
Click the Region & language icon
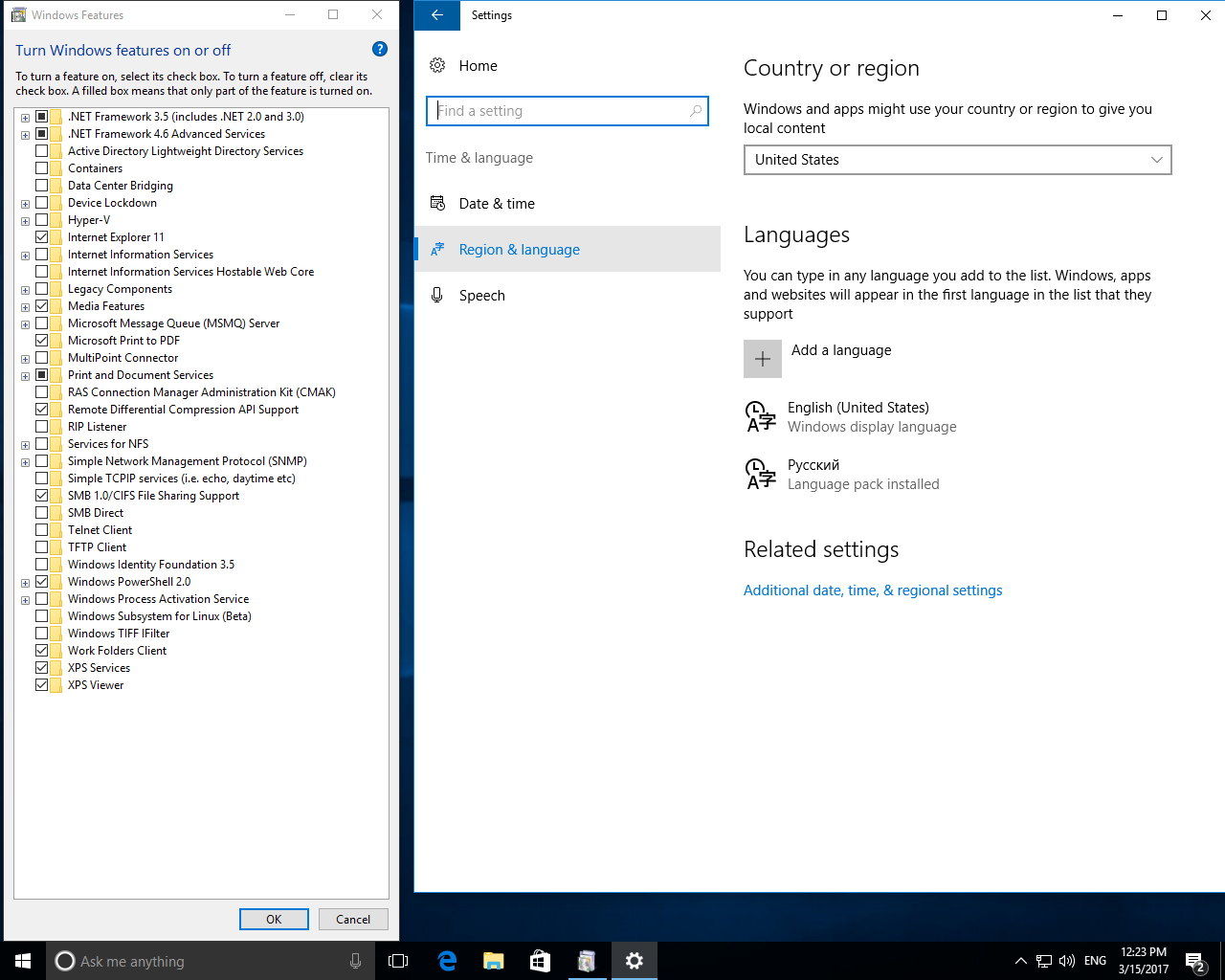pyautogui.click(x=437, y=249)
